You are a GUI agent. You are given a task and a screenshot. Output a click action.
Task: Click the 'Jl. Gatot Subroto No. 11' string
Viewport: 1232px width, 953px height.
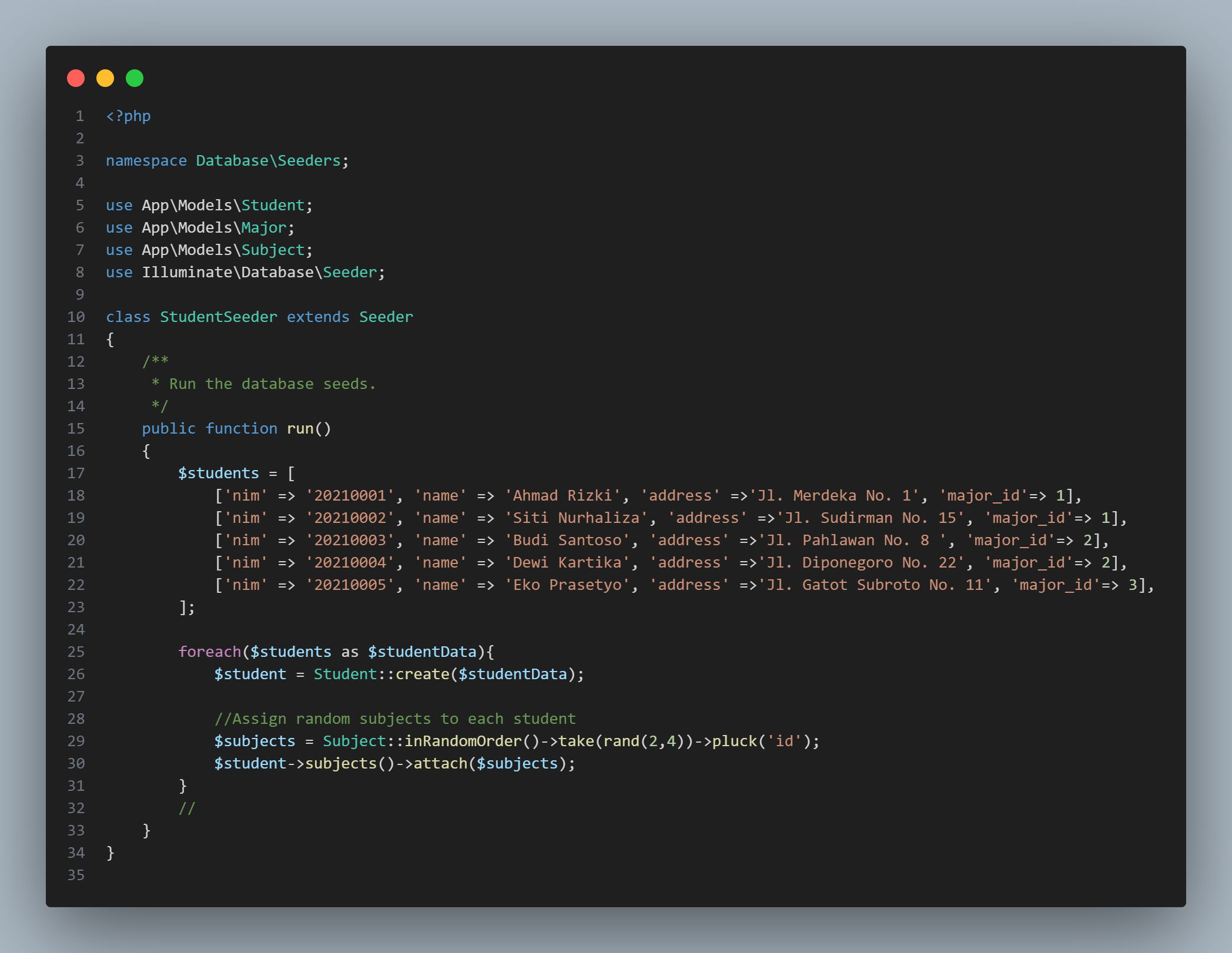tap(879, 585)
